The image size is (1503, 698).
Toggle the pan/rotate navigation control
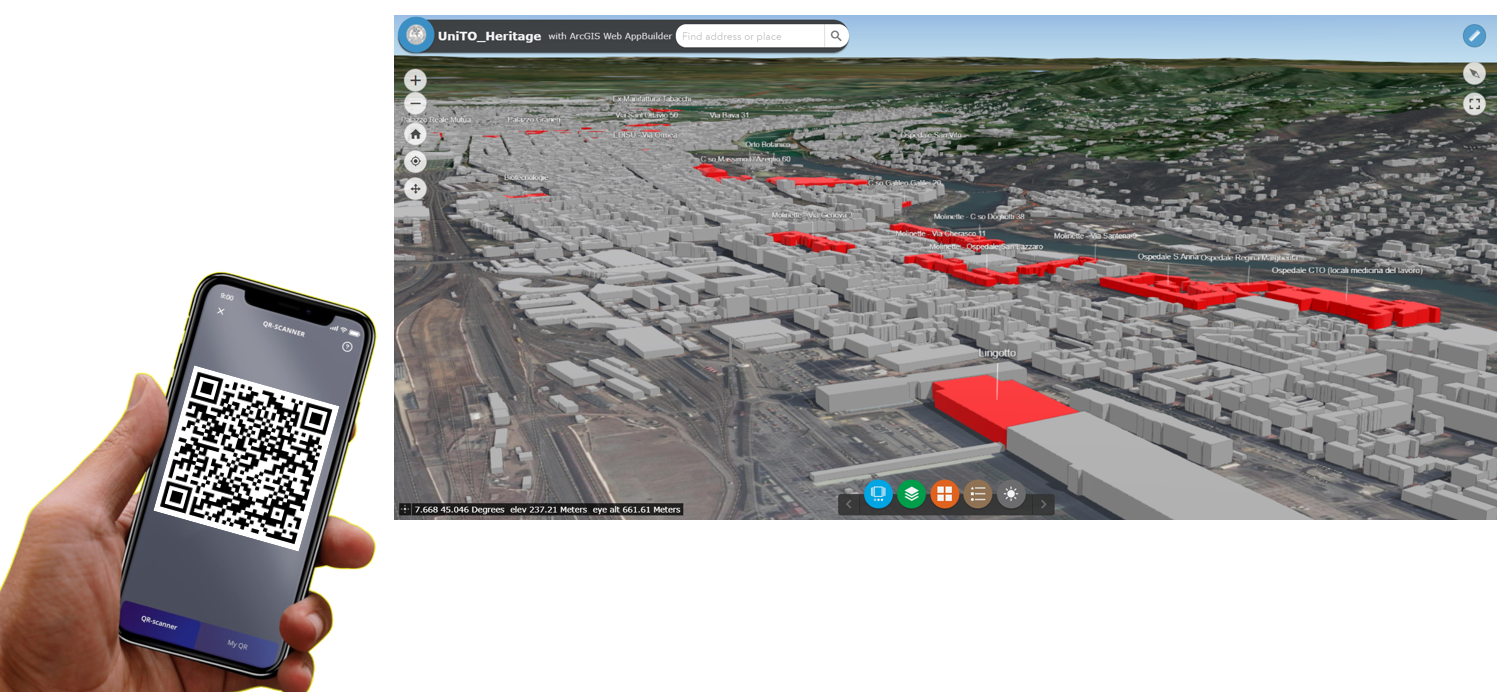tap(415, 189)
